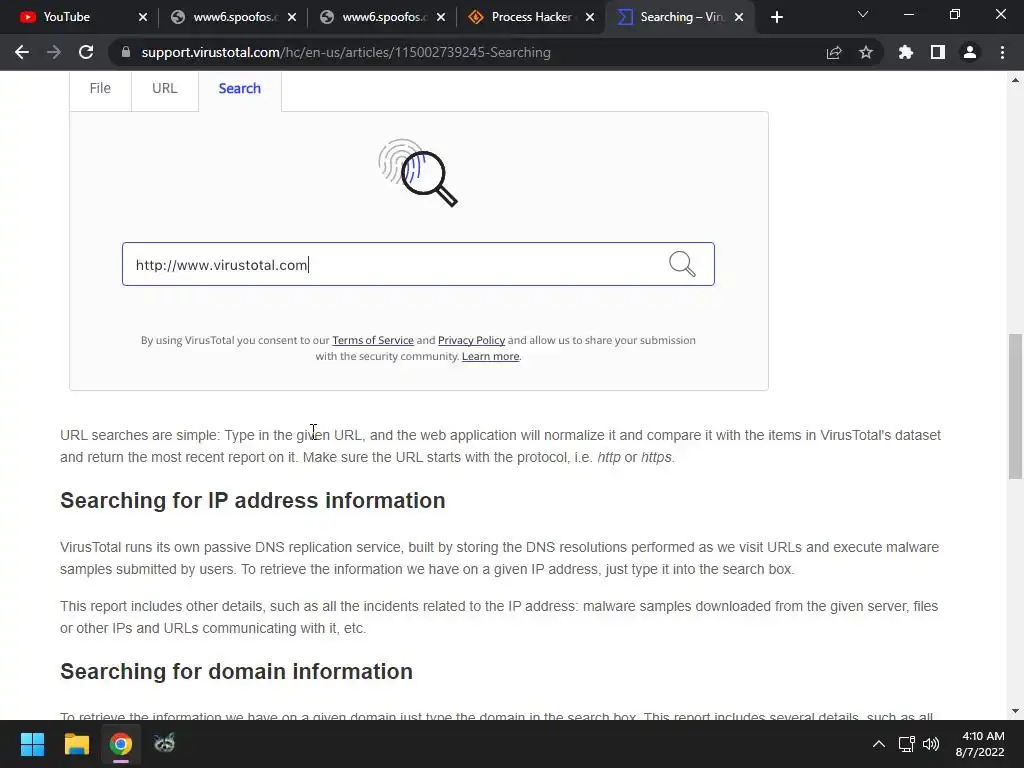The image size is (1024, 768).
Task: Close the Searching VirusTotal tab
Action: (x=739, y=17)
